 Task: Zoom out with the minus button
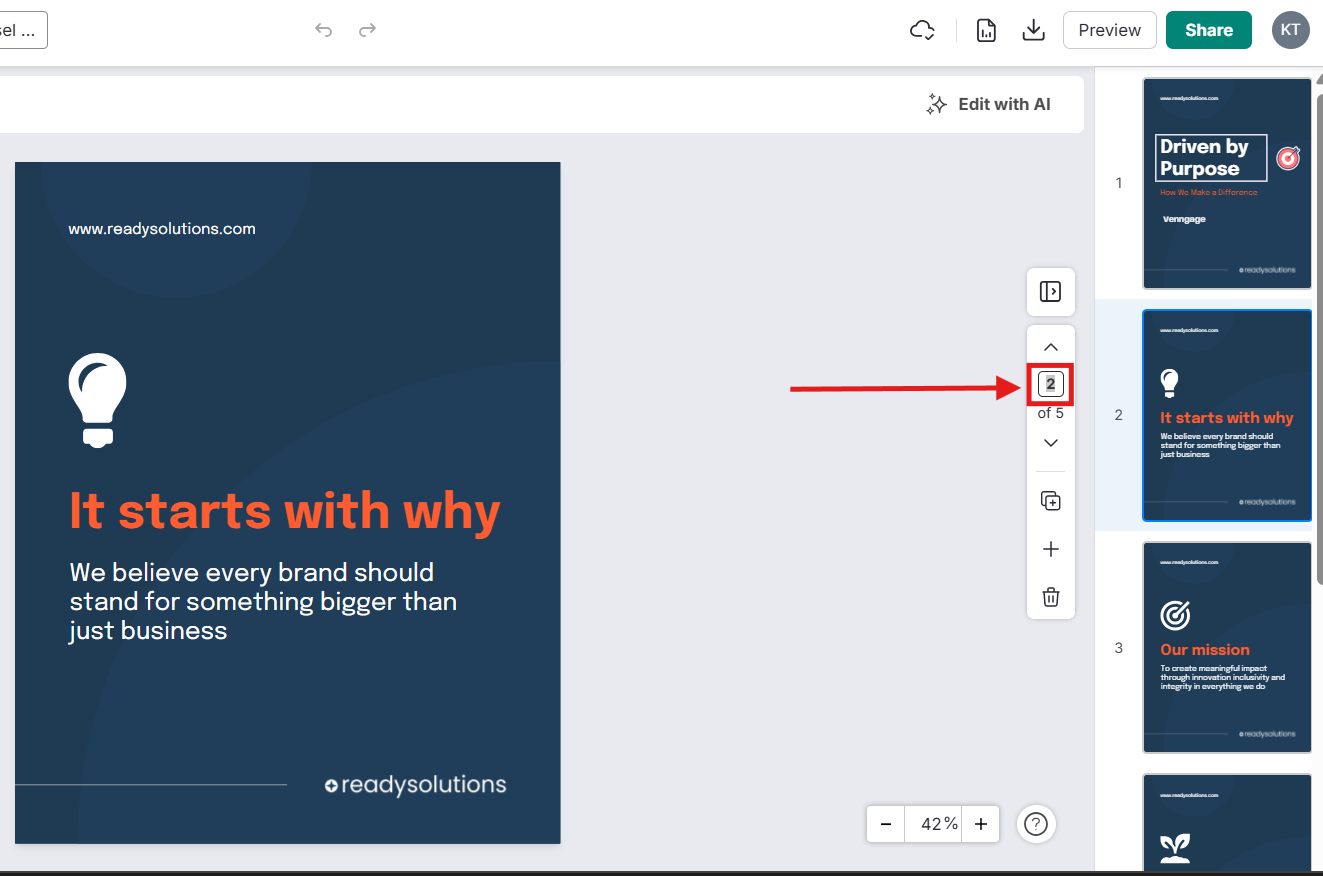click(x=885, y=824)
